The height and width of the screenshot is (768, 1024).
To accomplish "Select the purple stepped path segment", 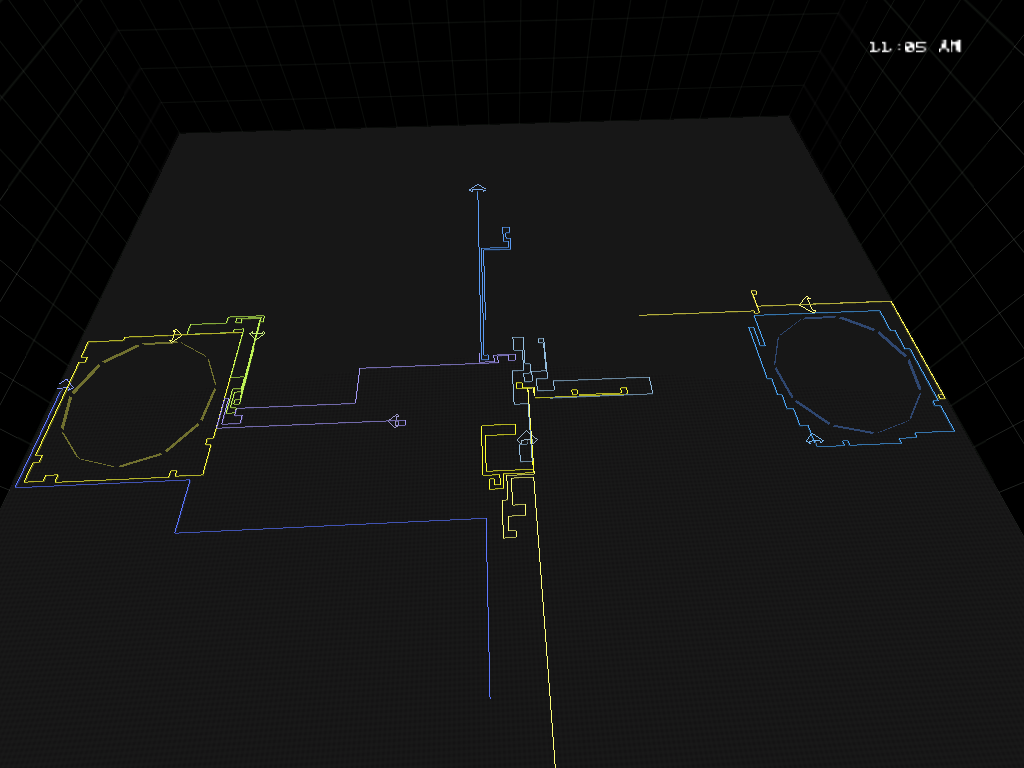I will tap(358, 386).
